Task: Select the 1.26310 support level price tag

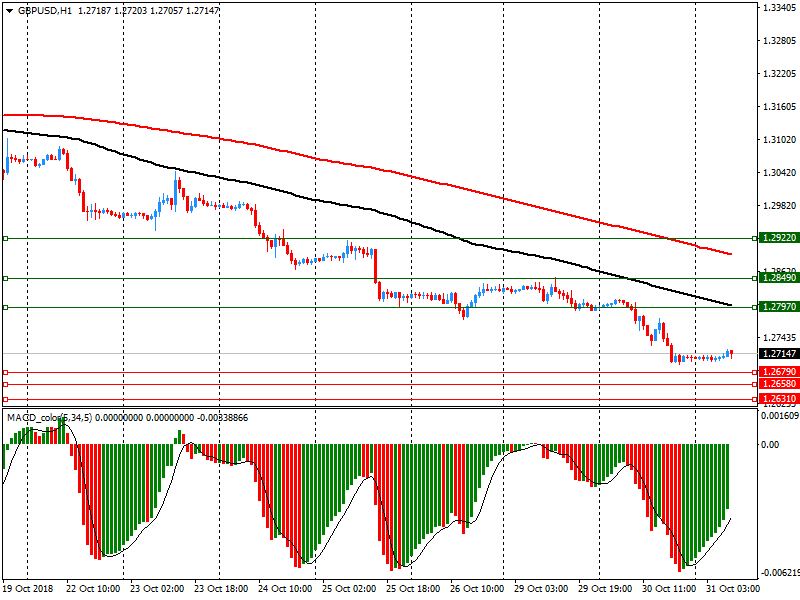Action: [778, 398]
